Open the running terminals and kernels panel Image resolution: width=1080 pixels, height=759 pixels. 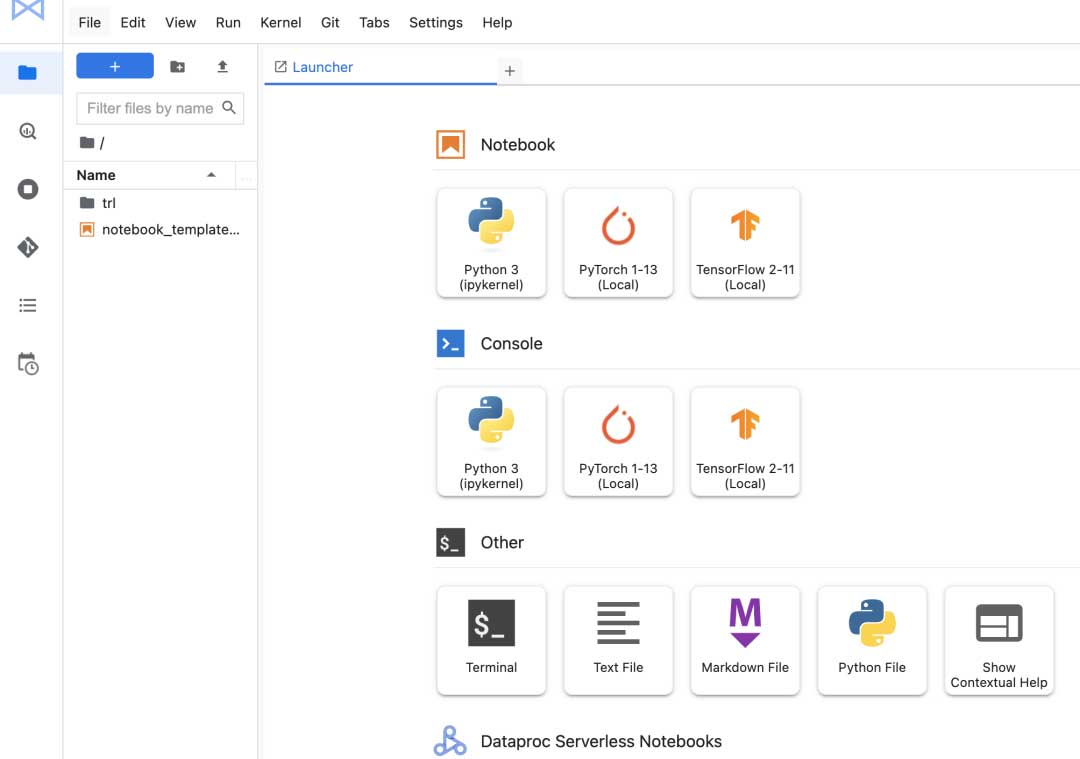28,189
